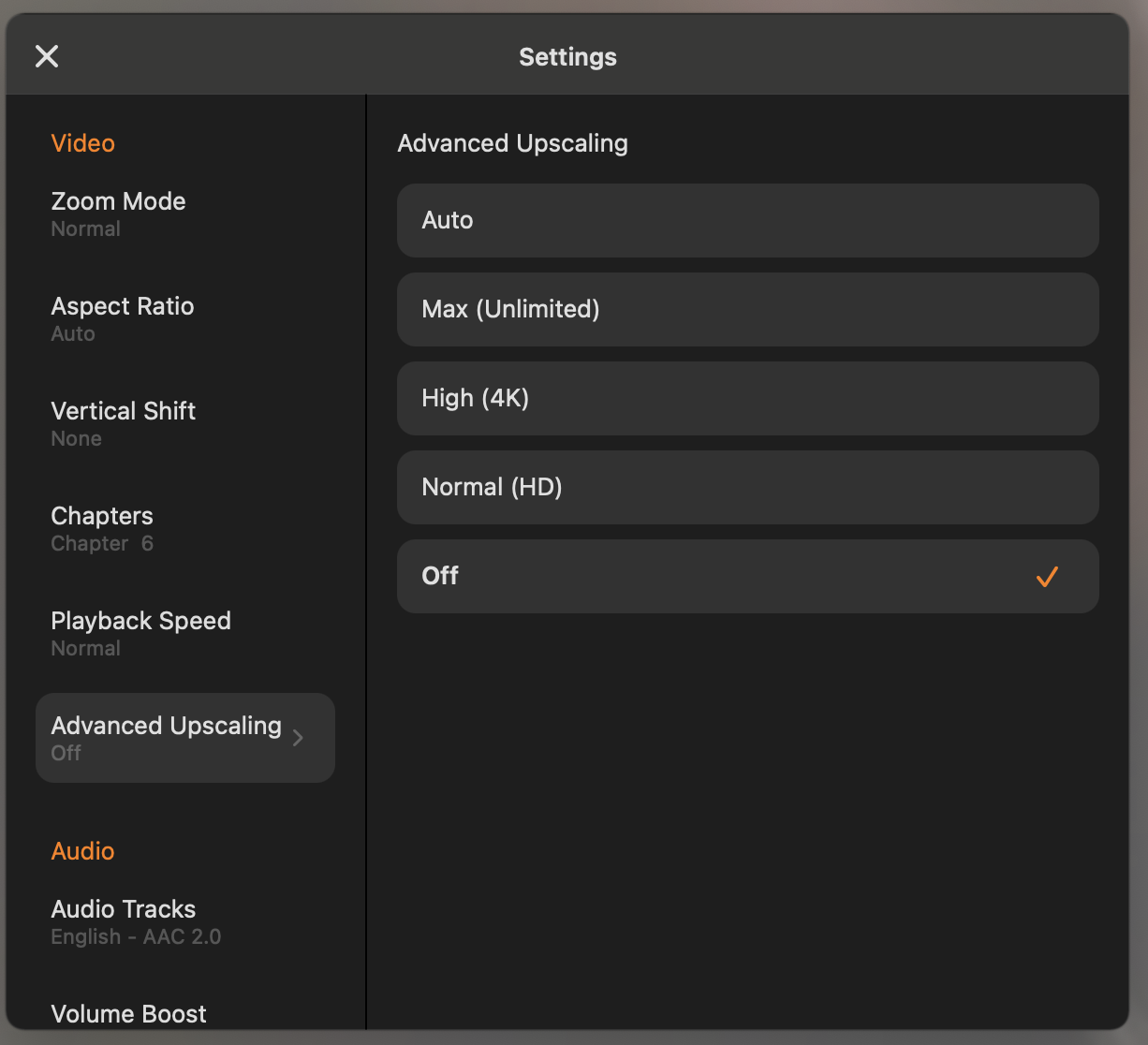Select the Off upscaling option
The image size is (1148, 1045).
tap(747, 576)
